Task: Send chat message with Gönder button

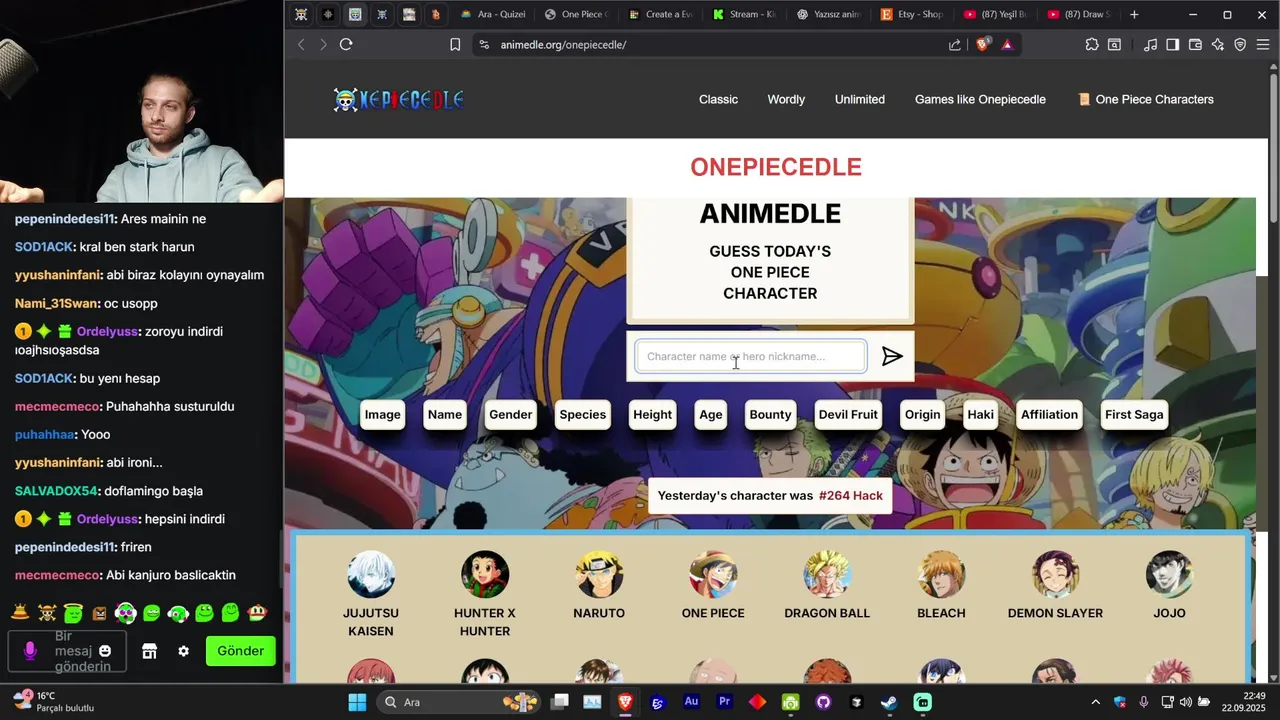Action: pos(240,651)
